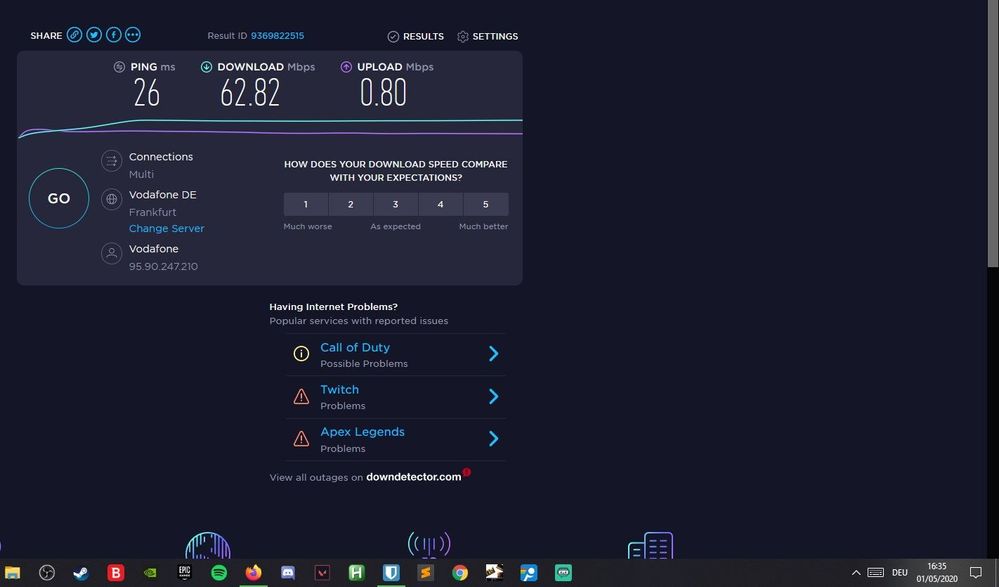Share result on Facebook
999x587 pixels.
(113, 35)
